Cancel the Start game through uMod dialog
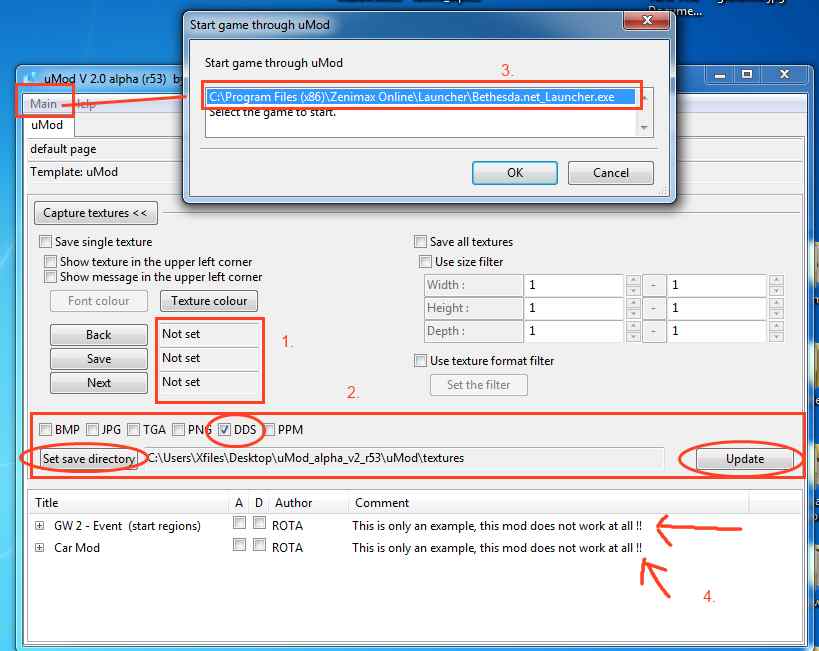This screenshot has width=819, height=651. [610, 173]
